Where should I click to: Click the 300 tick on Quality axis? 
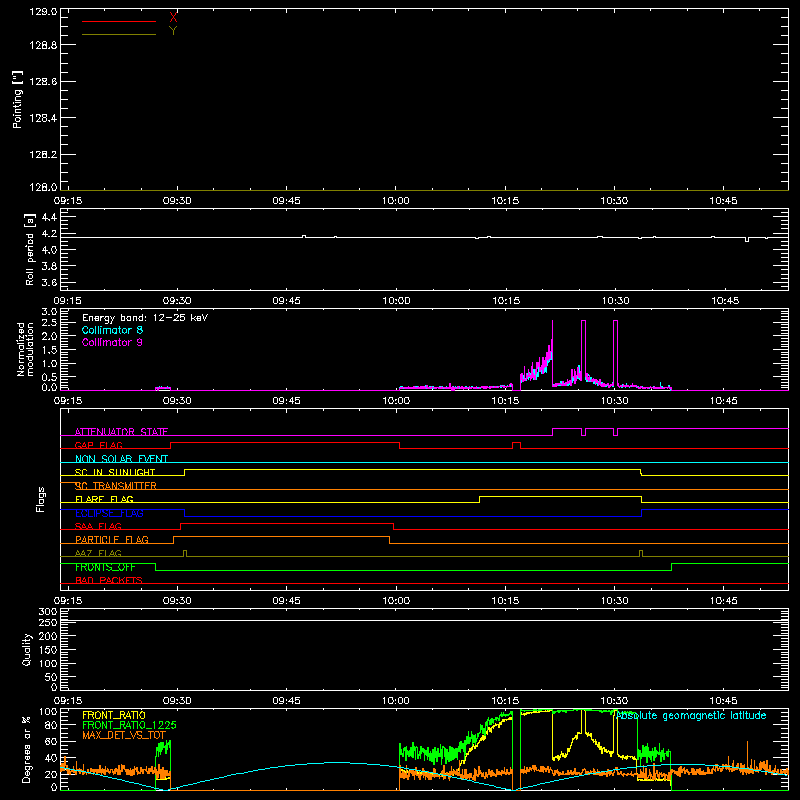(x=48, y=612)
